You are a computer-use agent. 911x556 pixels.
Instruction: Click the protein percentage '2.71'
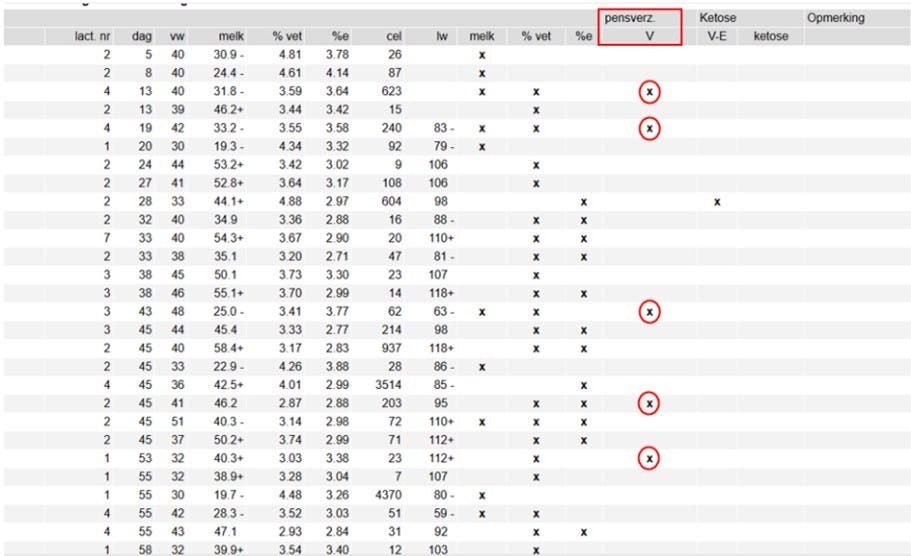(337, 256)
